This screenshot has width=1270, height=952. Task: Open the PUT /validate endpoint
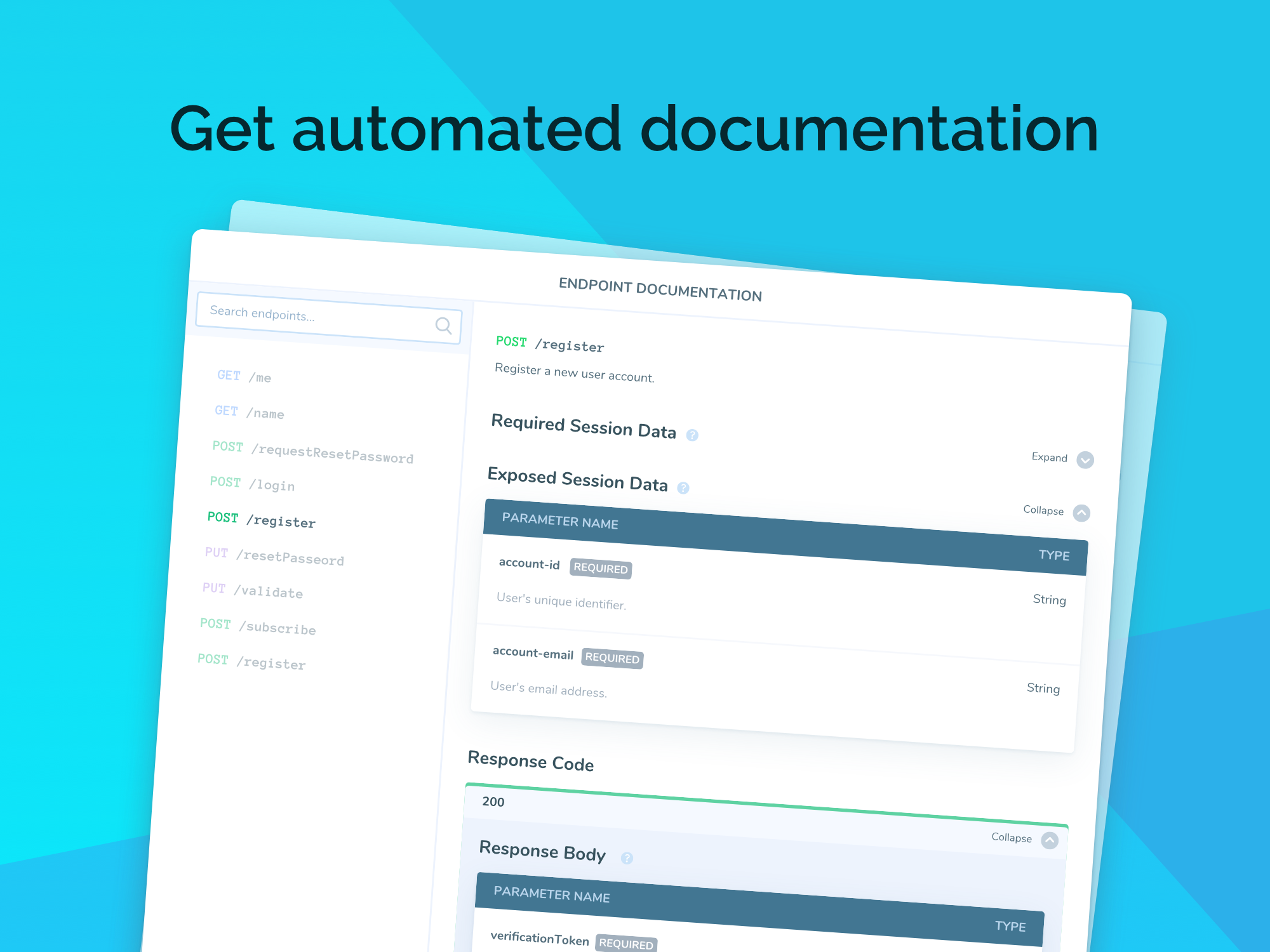click(x=253, y=590)
